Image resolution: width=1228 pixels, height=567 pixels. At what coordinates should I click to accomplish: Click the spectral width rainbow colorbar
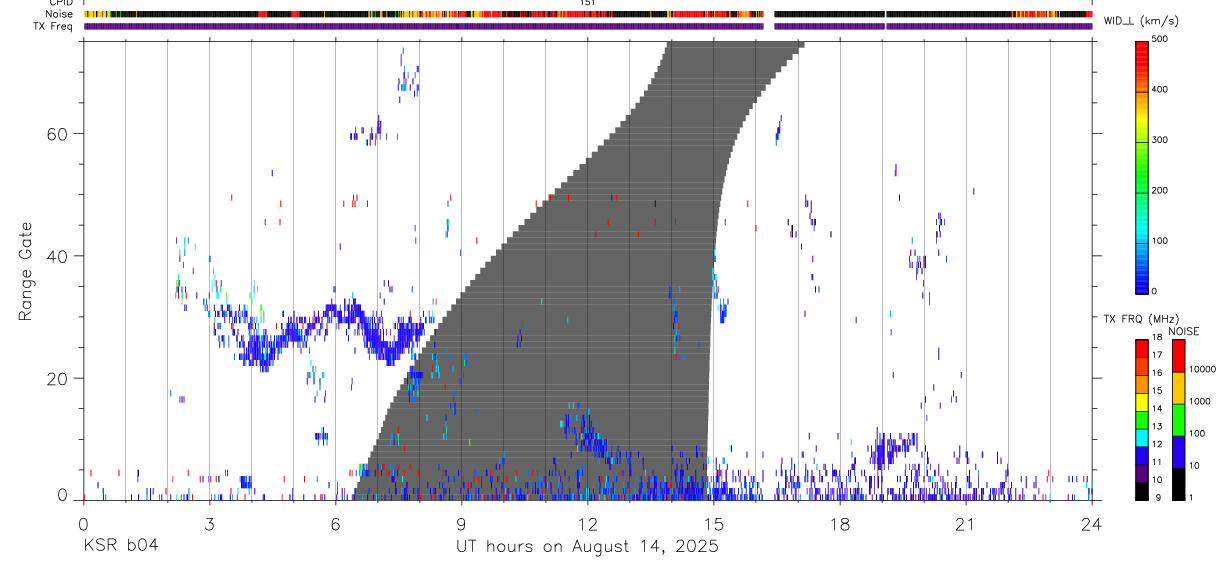point(1142,166)
